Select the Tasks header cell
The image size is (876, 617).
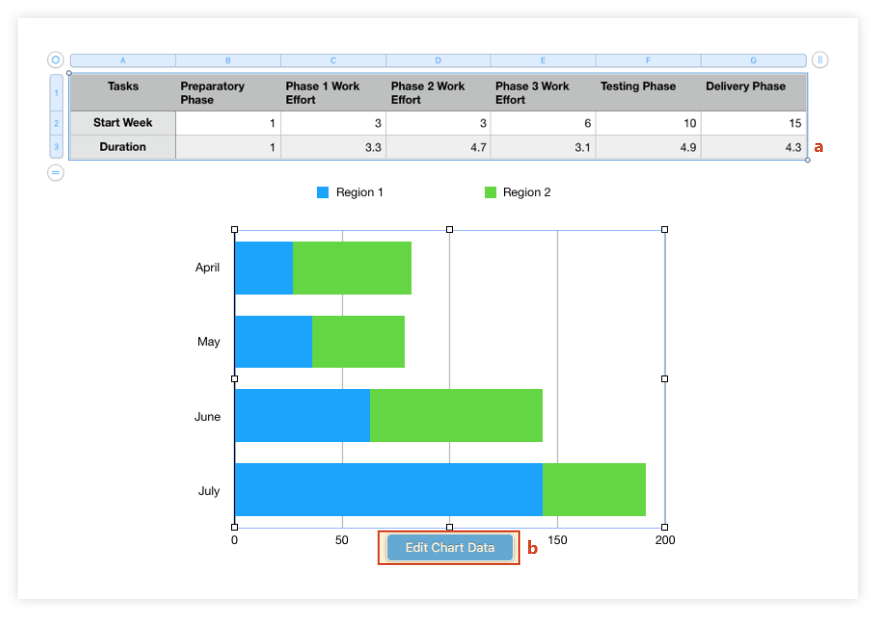click(122, 86)
